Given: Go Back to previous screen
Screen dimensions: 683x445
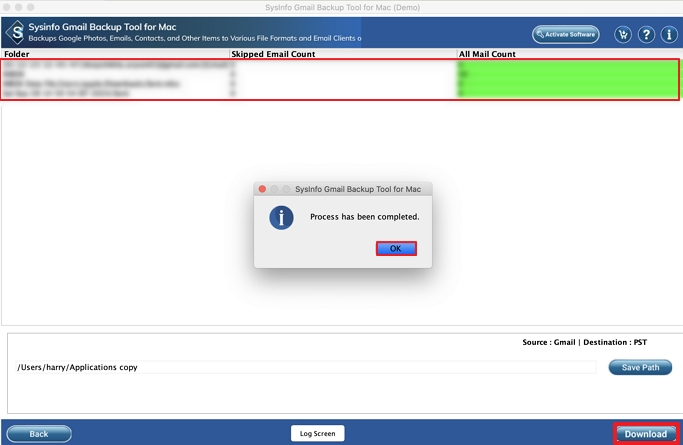Looking at the screenshot, I should 39,434.
